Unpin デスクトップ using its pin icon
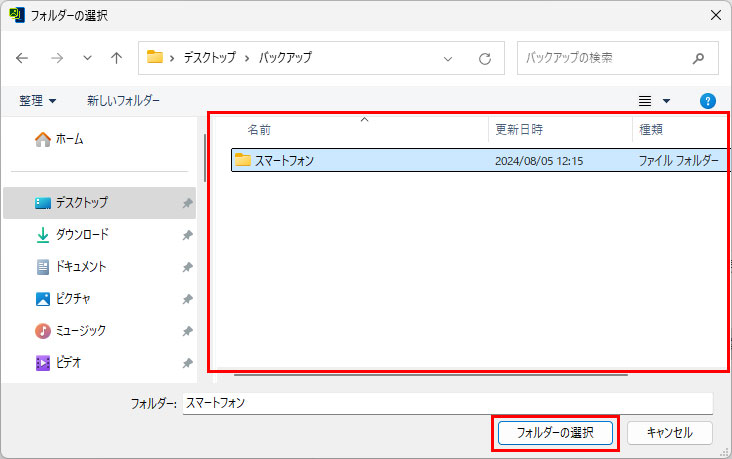 [x=187, y=203]
